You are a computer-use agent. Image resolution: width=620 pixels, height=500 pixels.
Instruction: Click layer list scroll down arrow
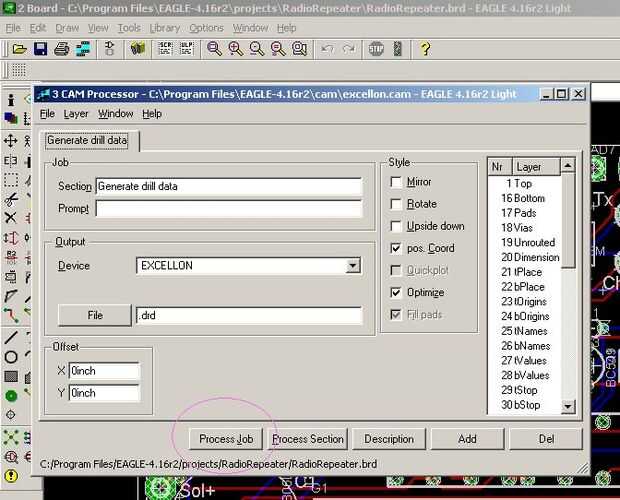568,406
